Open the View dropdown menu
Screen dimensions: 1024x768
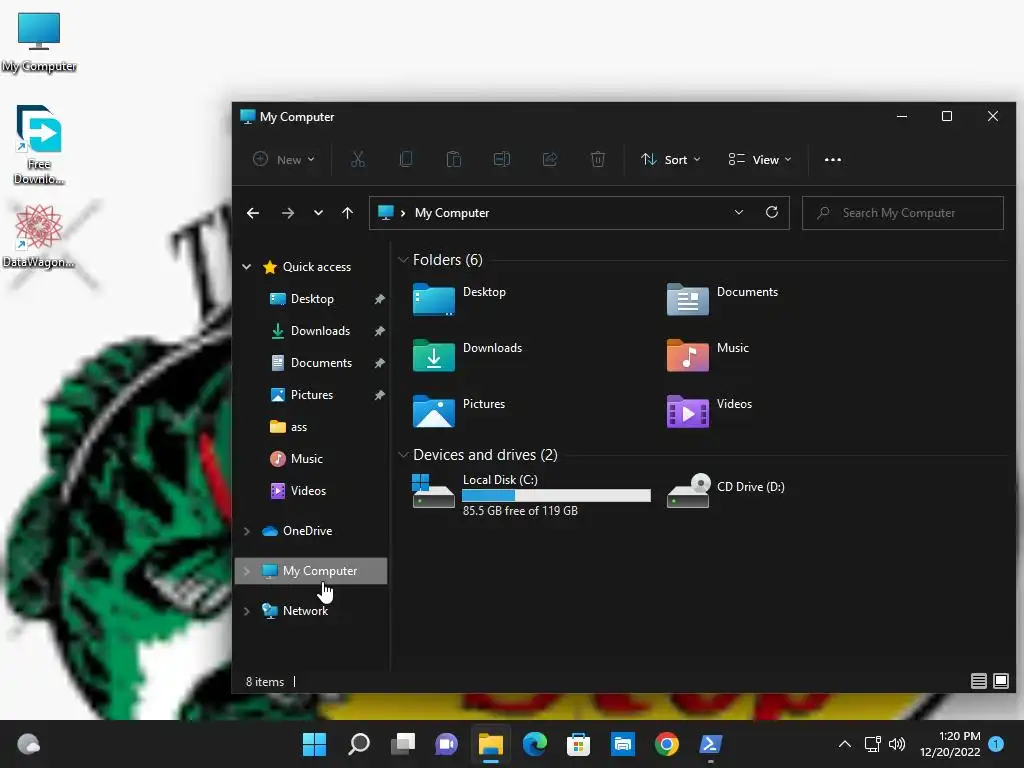coord(760,159)
